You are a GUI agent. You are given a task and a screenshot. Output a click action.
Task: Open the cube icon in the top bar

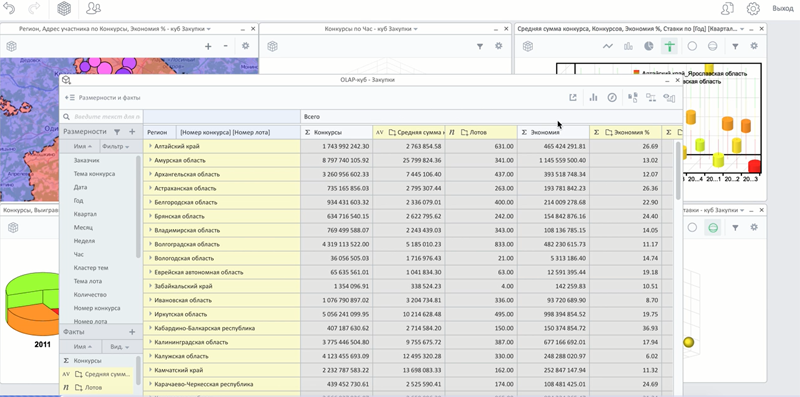64,8
